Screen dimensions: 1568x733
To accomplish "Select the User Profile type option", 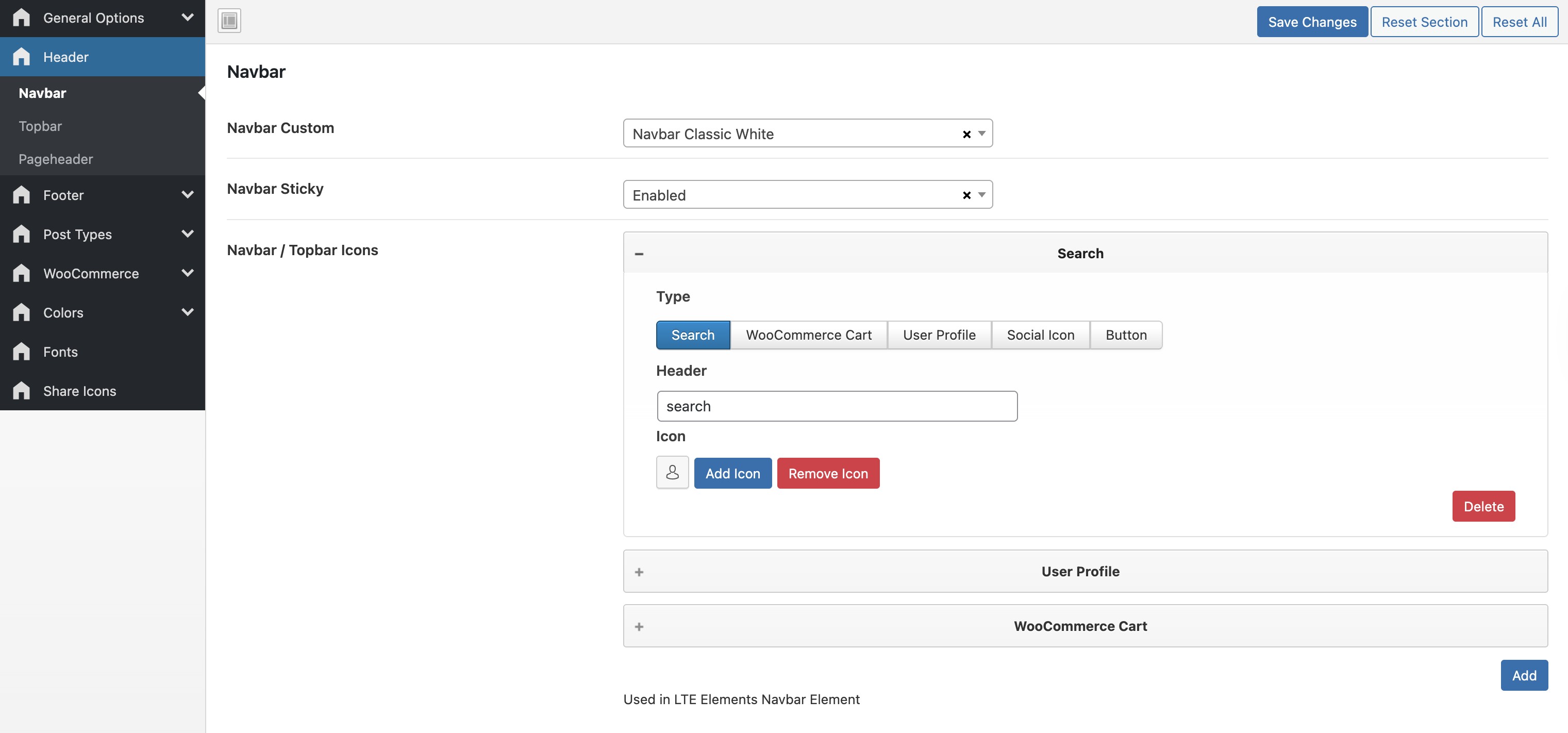I will (x=939, y=335).
